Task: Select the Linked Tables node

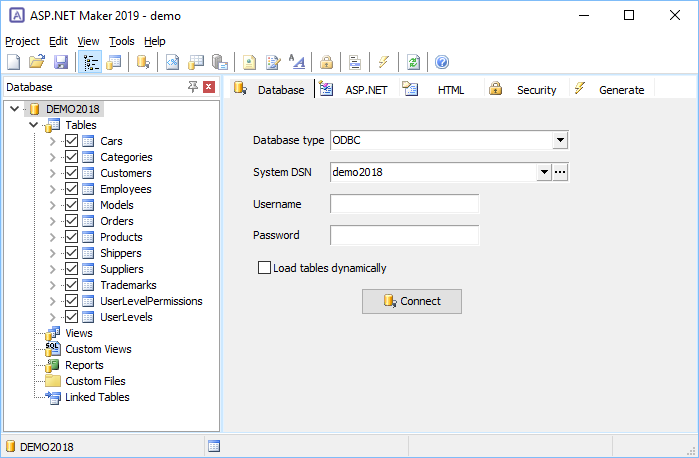Action: point(97,397)
